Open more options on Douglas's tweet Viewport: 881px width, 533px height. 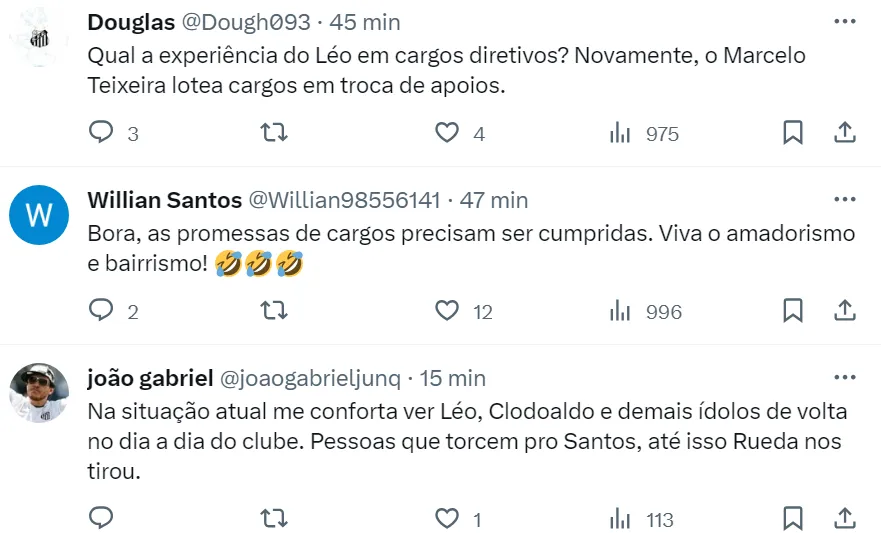pos(844,21)
